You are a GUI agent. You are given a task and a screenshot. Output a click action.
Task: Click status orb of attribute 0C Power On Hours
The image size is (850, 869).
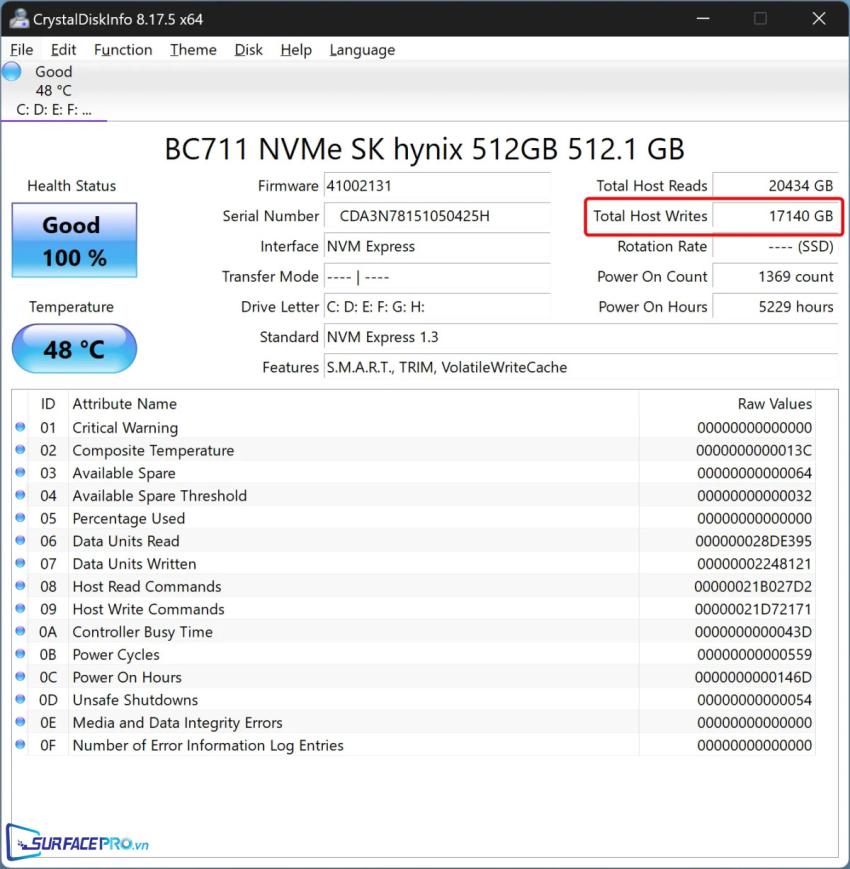point(21,677)
